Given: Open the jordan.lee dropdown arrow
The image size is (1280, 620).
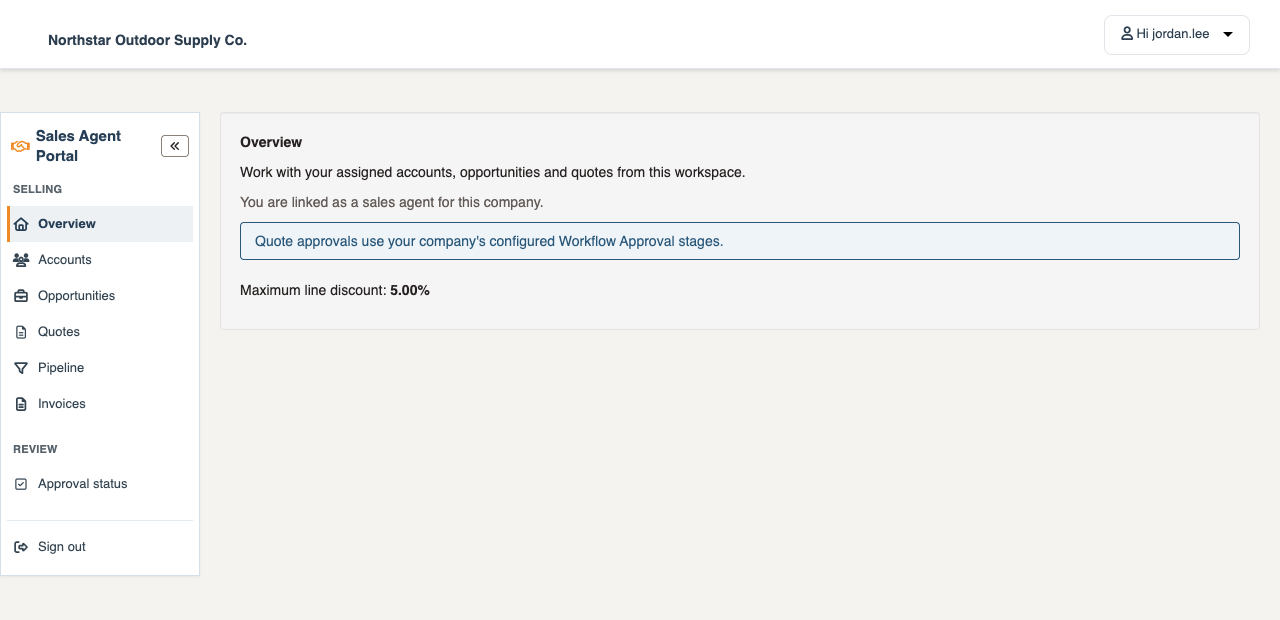Looking at the screenshot, I should 1228,35.
